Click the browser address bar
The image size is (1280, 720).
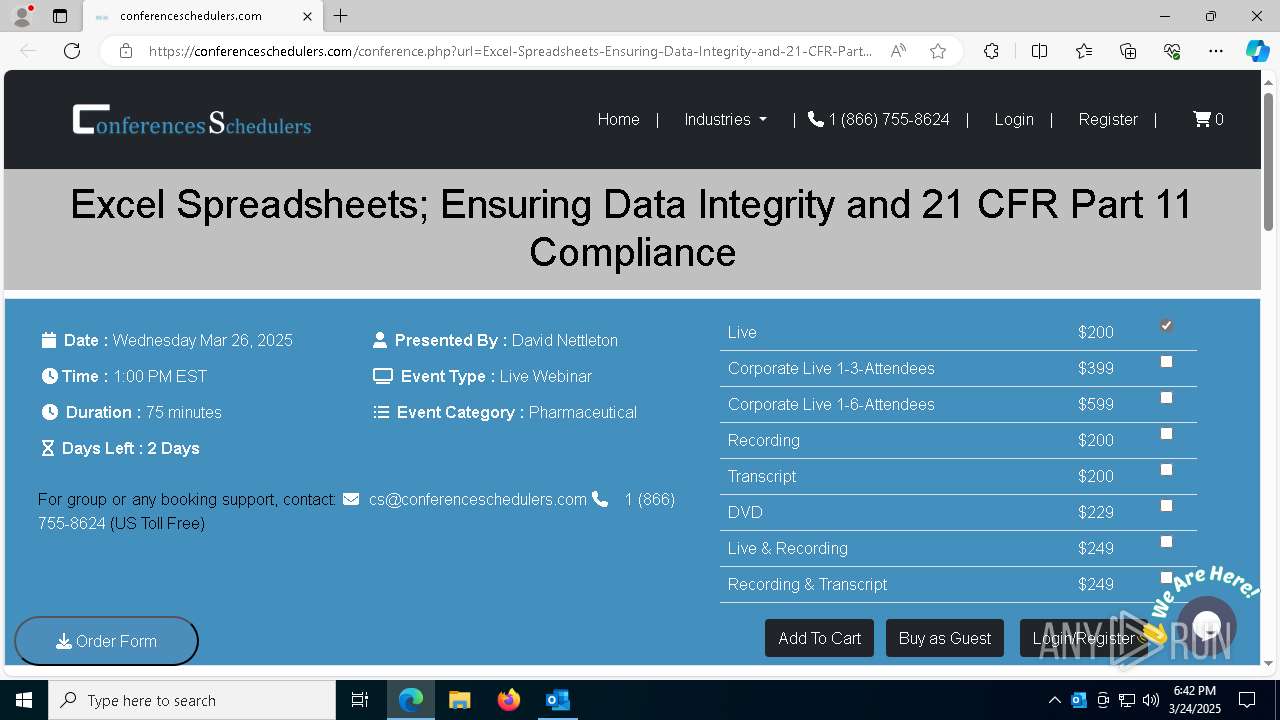tap(510, 51)
